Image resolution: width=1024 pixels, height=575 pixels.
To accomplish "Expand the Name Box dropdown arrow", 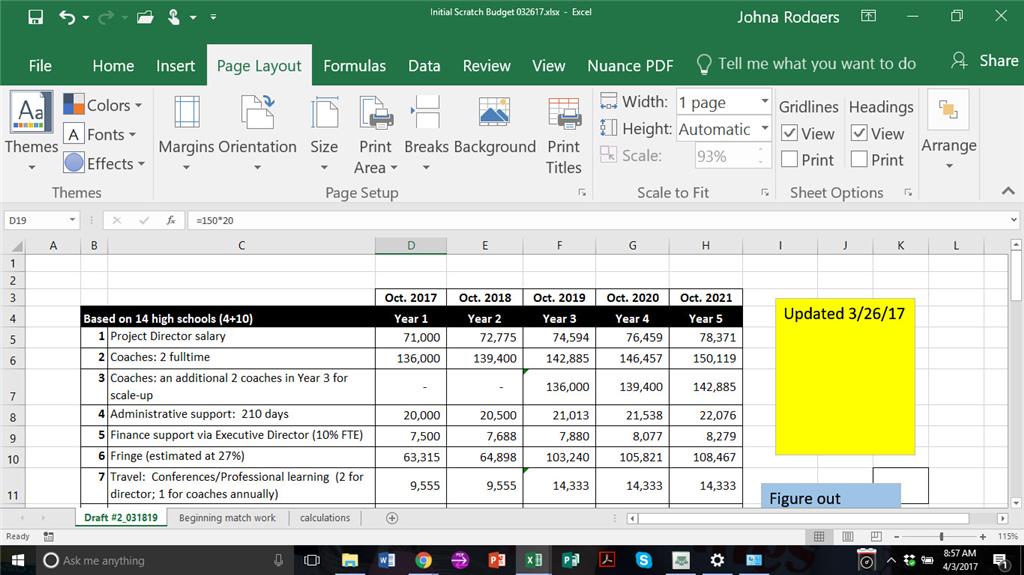I will [72, 220].
